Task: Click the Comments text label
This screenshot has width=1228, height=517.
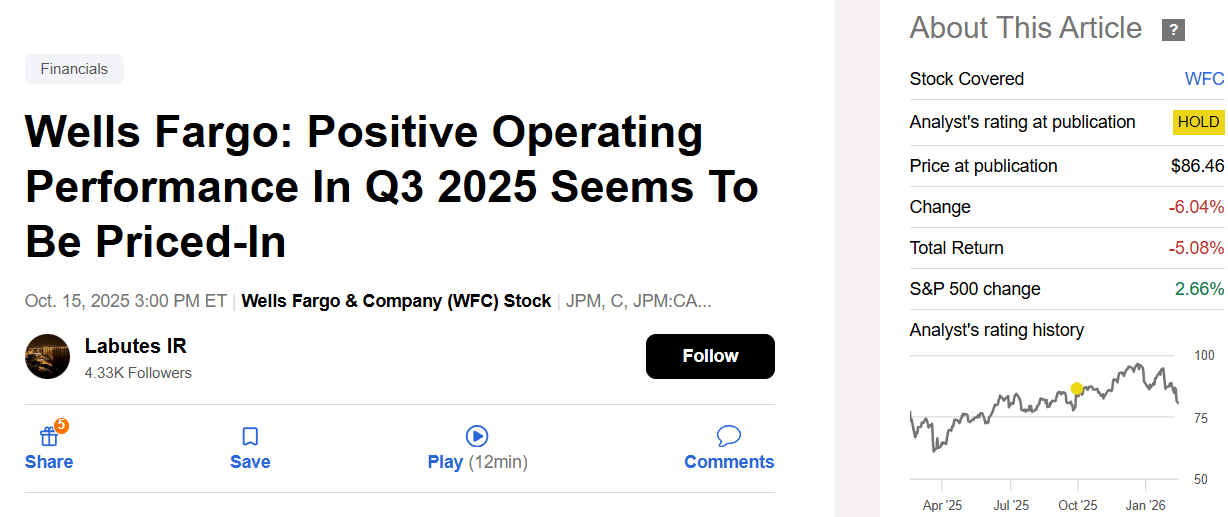Action: click(x=729, y=462)
